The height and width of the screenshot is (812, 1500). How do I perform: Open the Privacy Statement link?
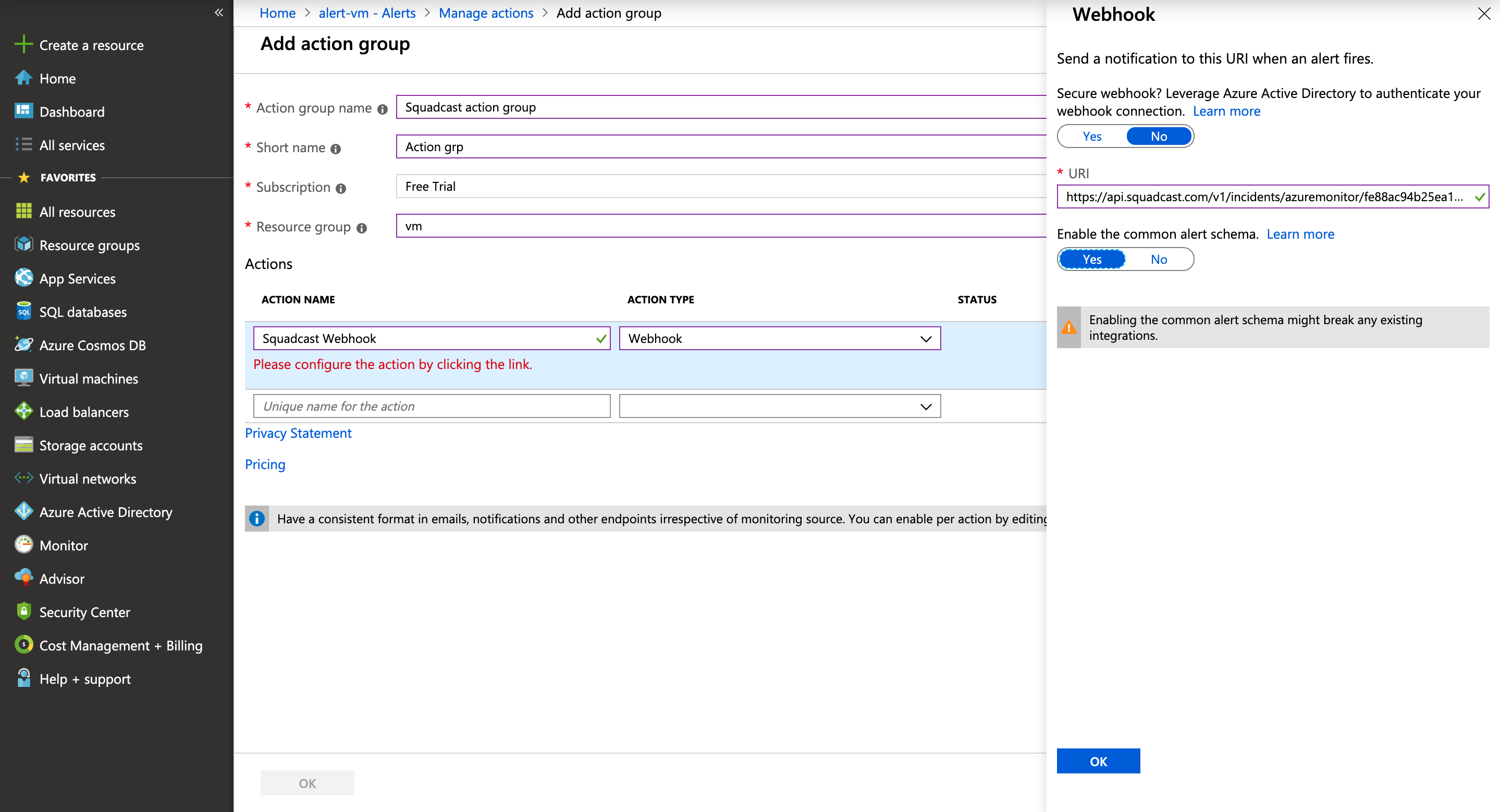click(298, 433)
